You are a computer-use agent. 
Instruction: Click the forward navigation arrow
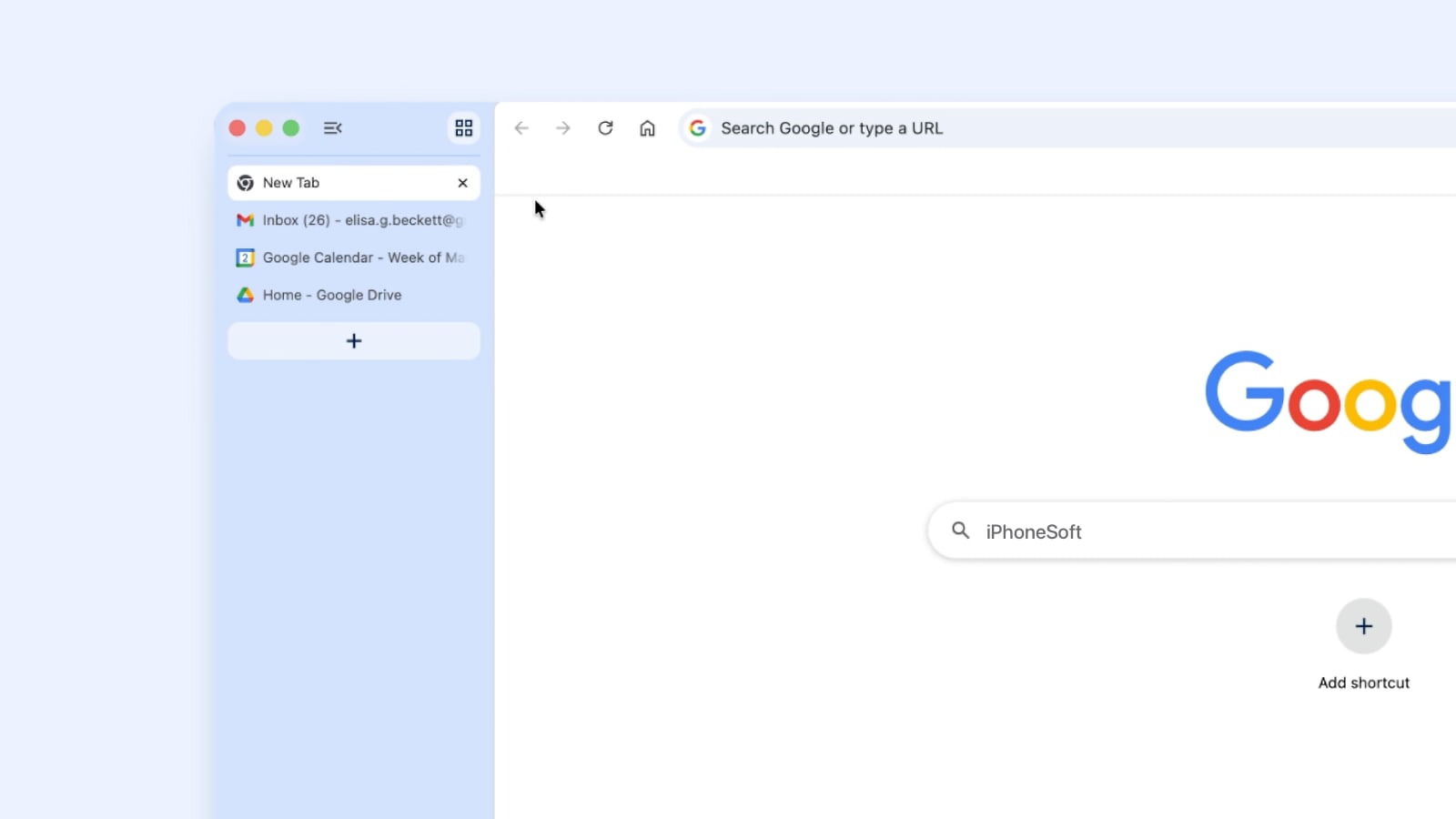[x=563, y=127]
